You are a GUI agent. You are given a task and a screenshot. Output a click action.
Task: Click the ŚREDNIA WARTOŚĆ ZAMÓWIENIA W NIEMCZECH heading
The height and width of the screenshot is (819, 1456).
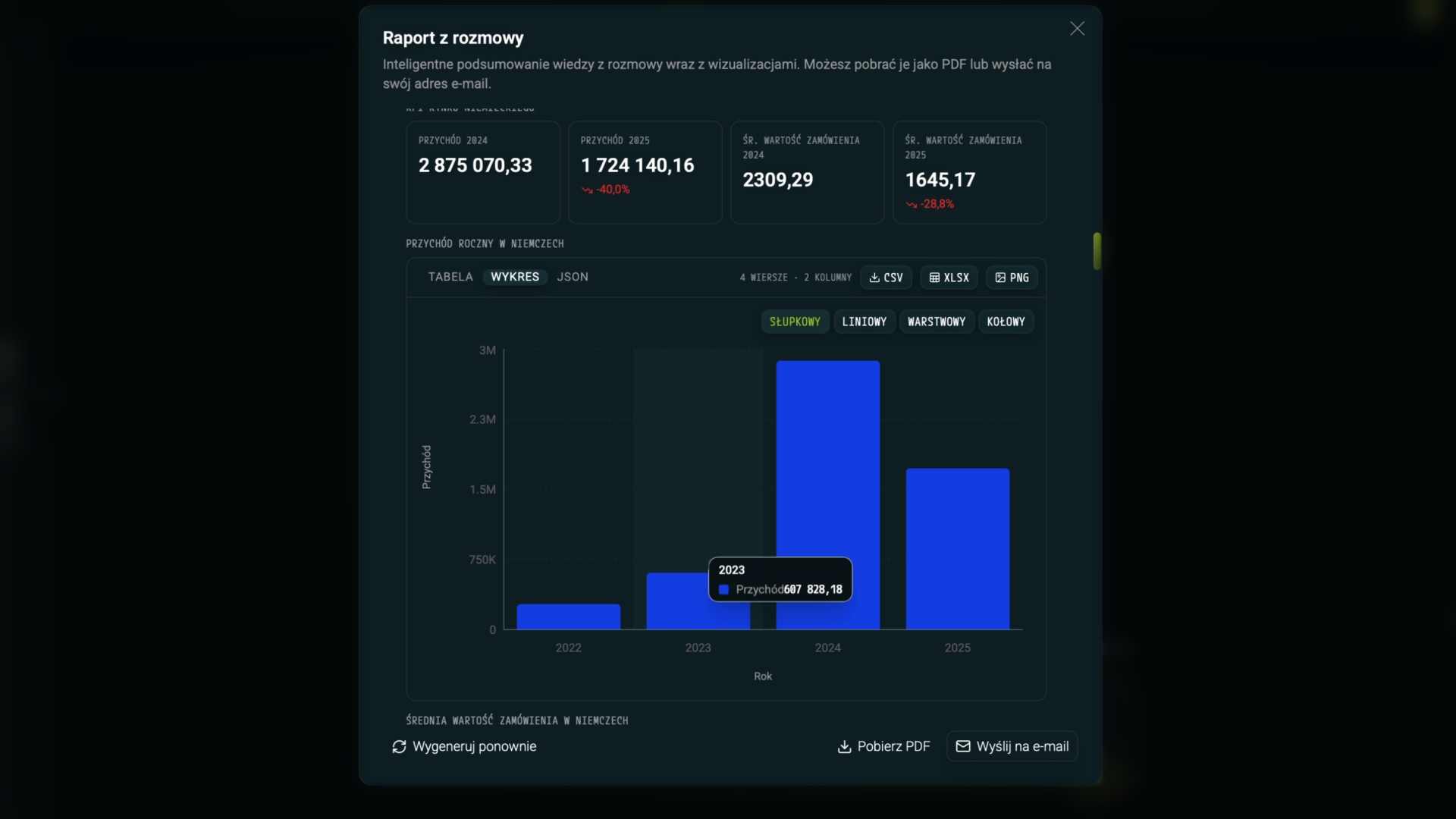[x=517, y=720]
